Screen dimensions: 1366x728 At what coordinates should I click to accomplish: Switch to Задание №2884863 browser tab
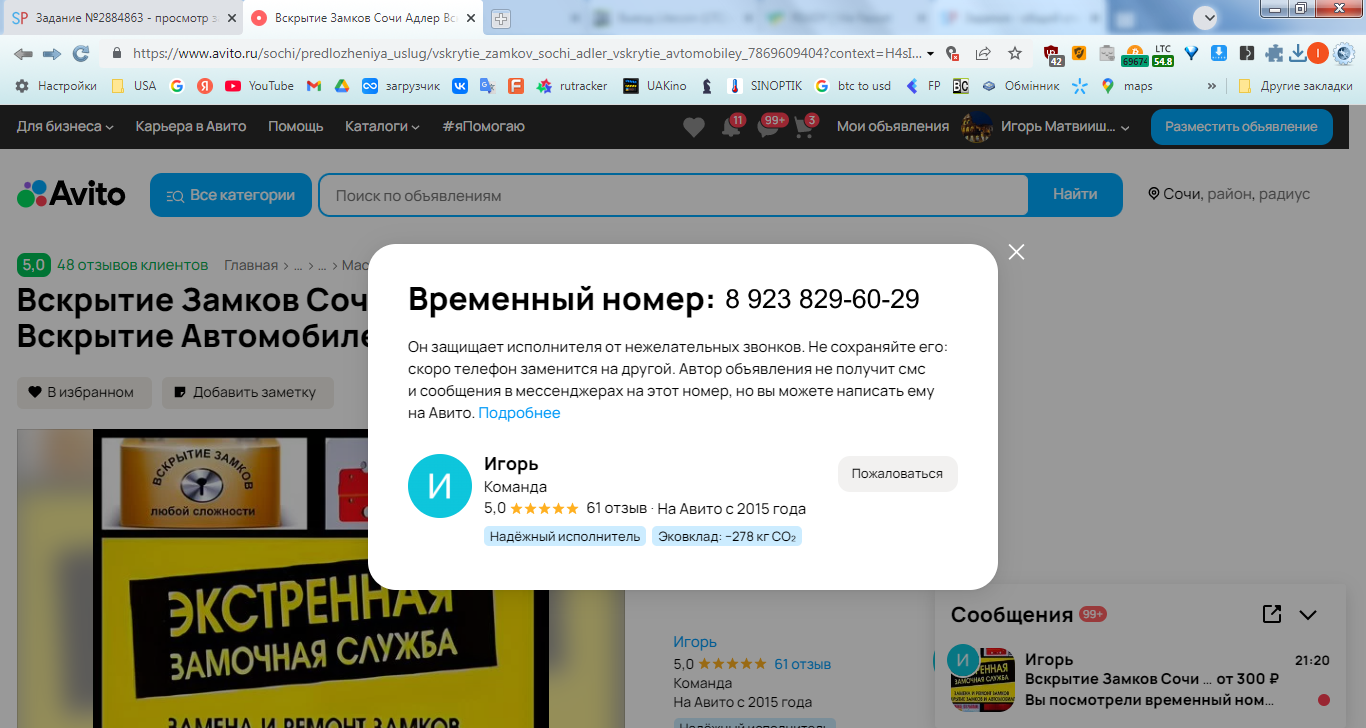[x=122, y=18]
